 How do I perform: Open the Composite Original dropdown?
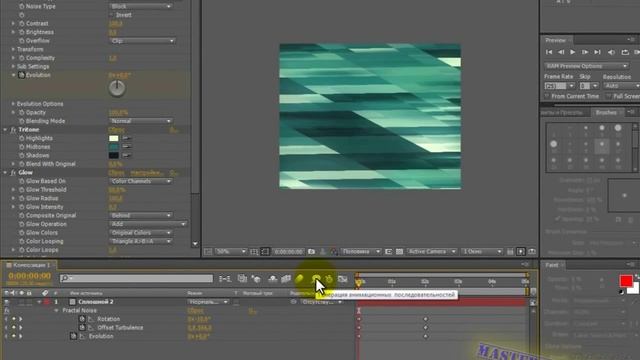pos(141,216)
